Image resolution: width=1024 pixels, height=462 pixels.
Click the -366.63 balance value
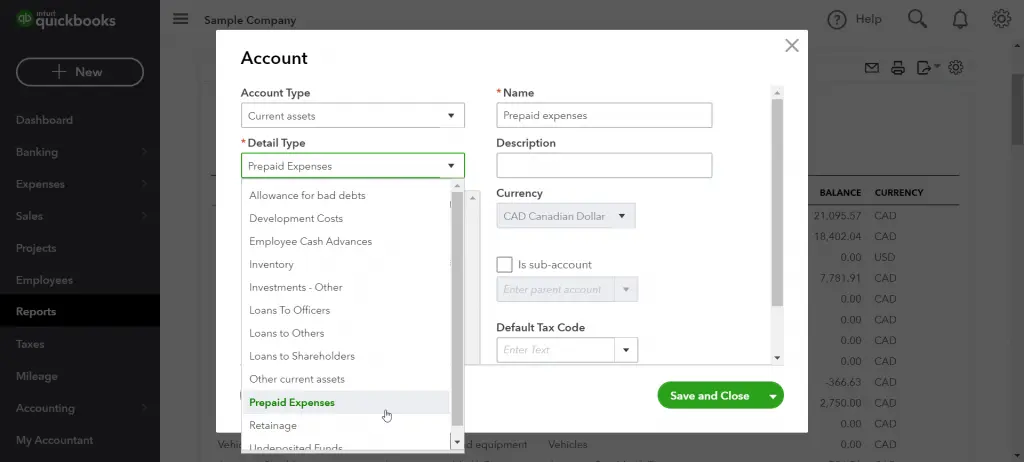pos(842,382)
